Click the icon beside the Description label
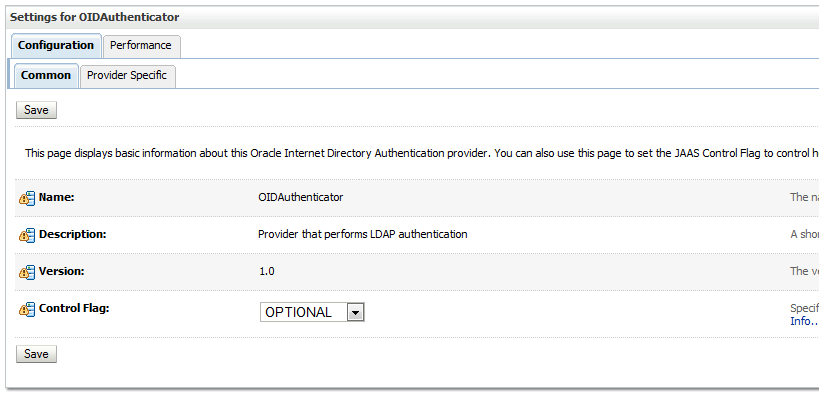Image resolution: width=819 pixels, height=404 pixels. pos(27,235)
